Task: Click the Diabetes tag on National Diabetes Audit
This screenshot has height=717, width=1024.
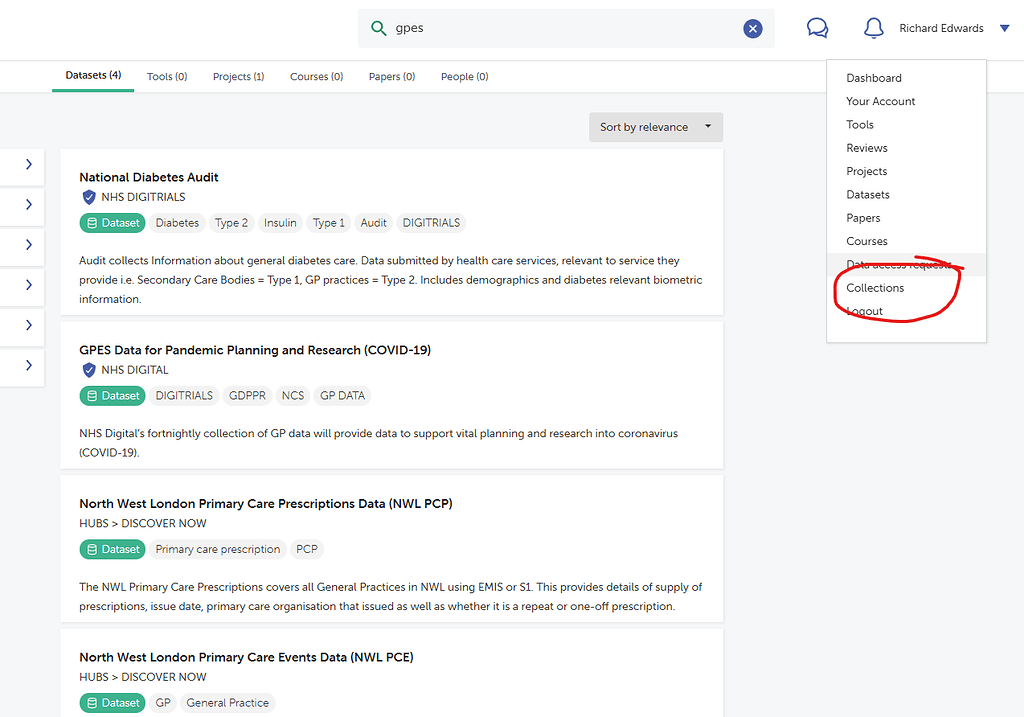Action: (x=177, y=222)
